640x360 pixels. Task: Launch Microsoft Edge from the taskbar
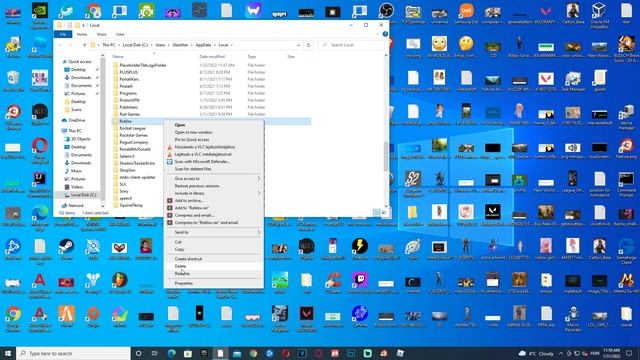click(171, 353)
